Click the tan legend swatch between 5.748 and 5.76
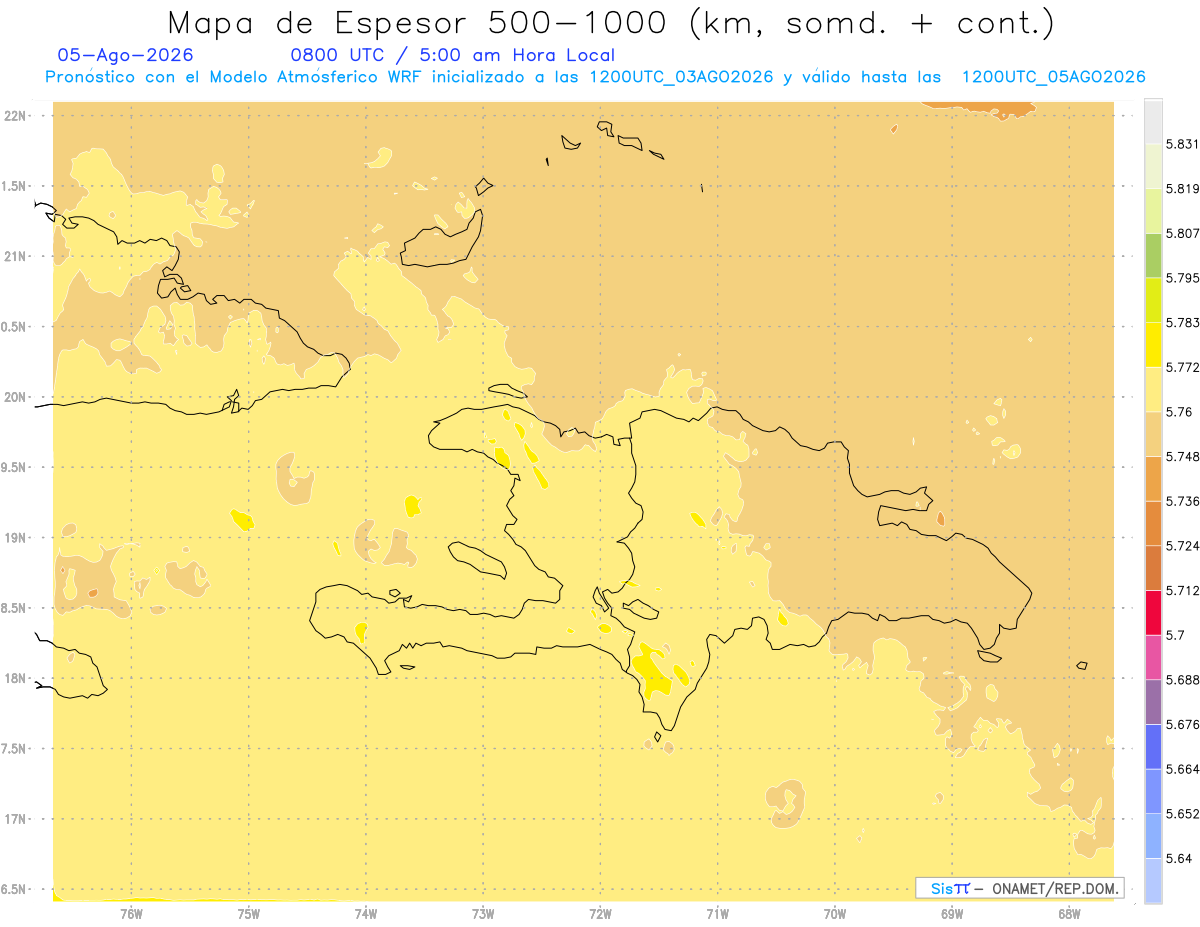The image size is (1200, 927). [x=1153, y=434]
